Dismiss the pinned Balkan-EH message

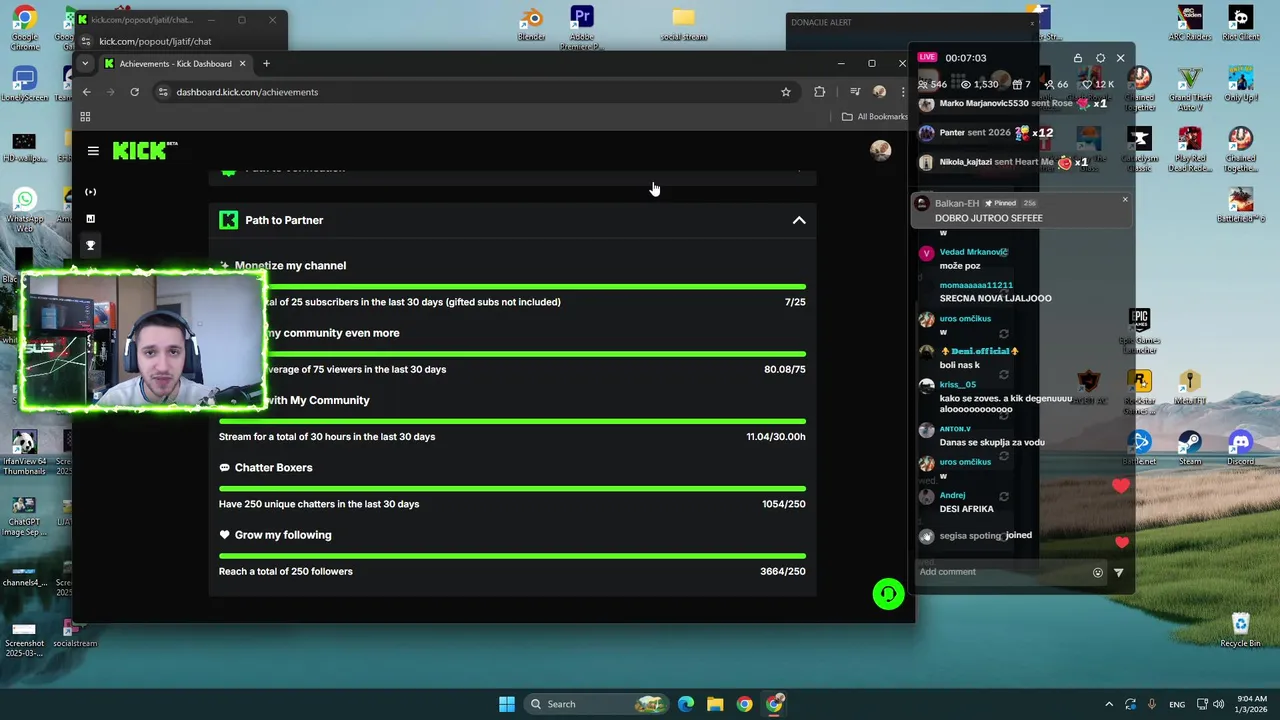click(x=1124, y=200)
